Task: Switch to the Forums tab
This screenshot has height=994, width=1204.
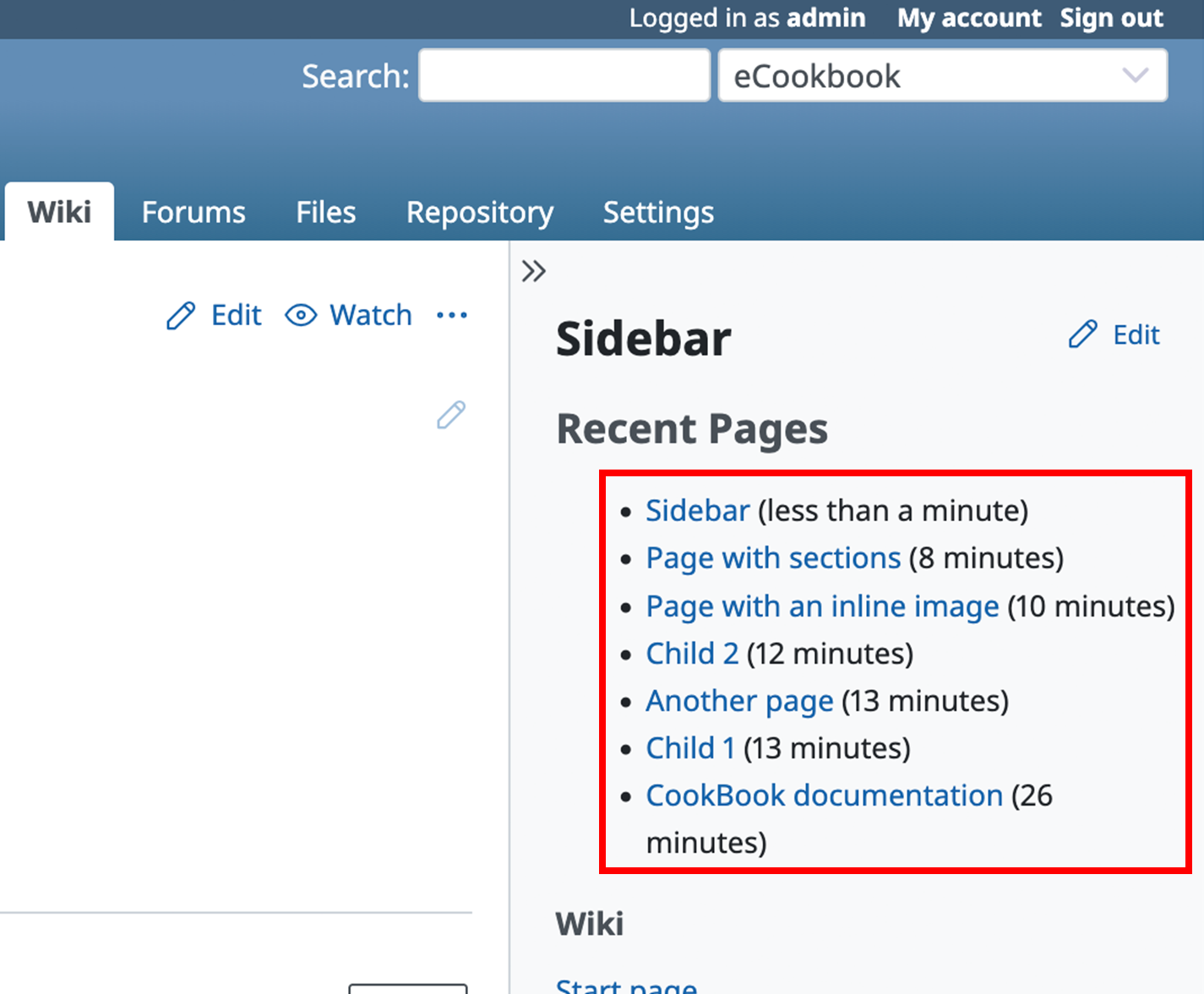Action: point(193,212)
